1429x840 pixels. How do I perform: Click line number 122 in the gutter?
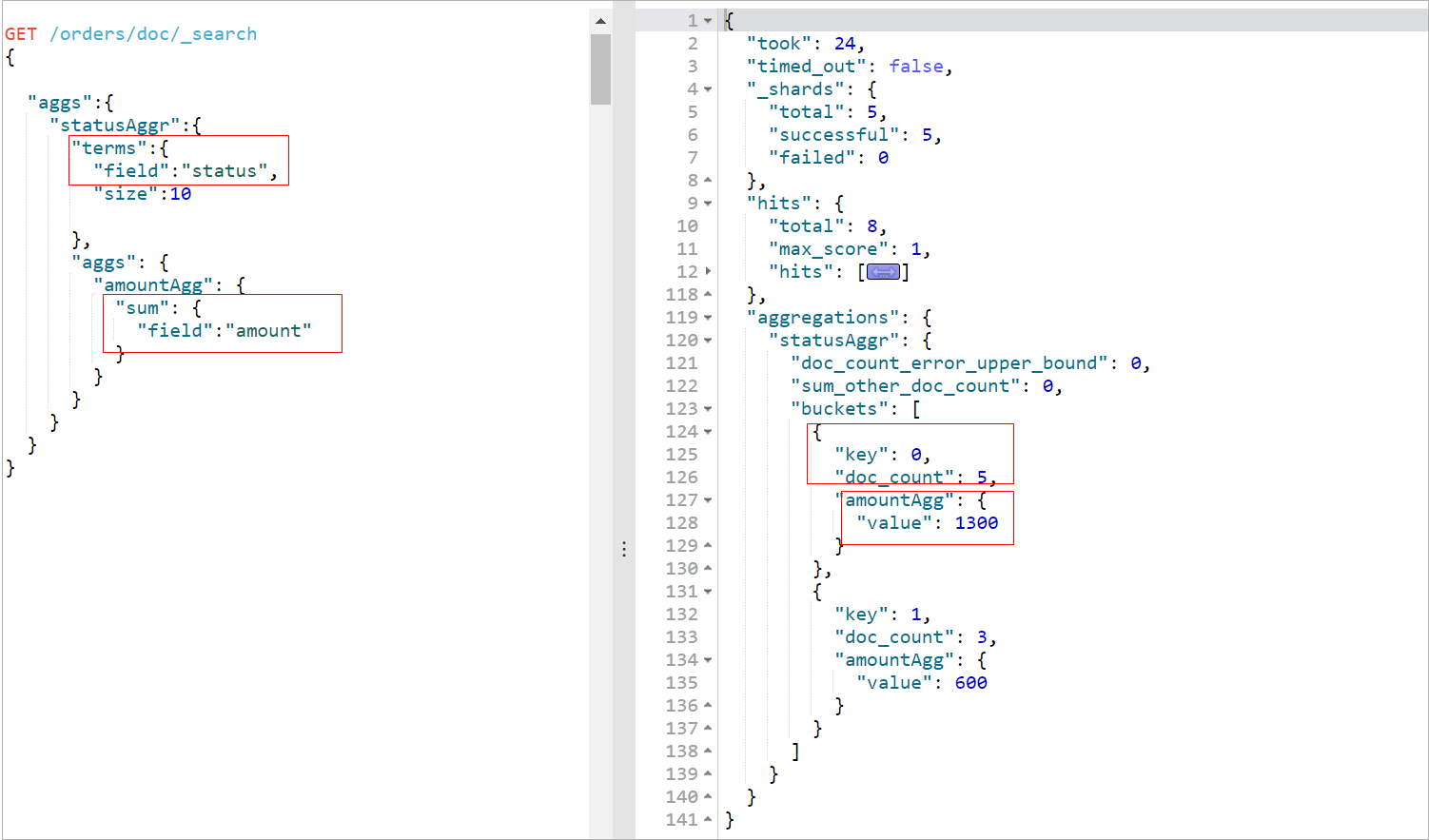pos(682,386)
